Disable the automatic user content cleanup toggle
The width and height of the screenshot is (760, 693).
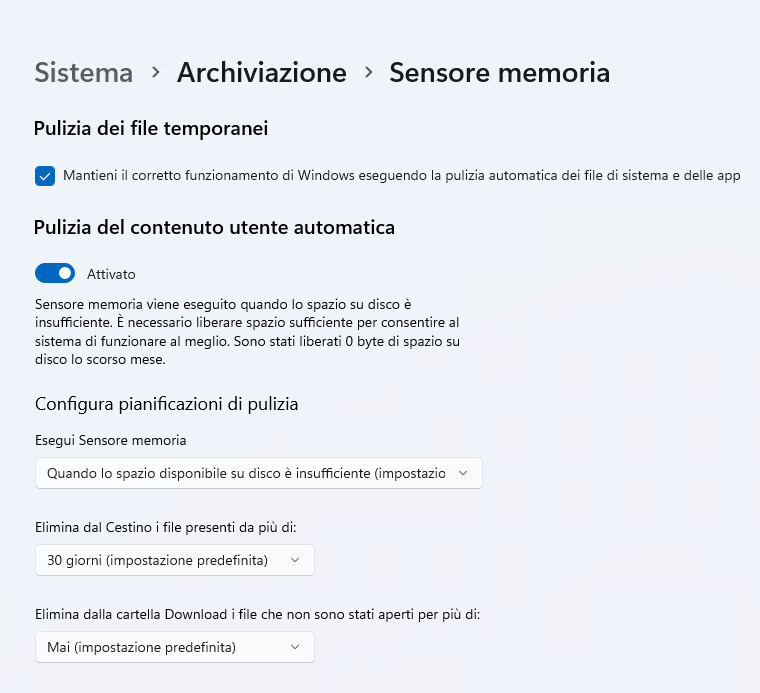(x=55, y=273)
